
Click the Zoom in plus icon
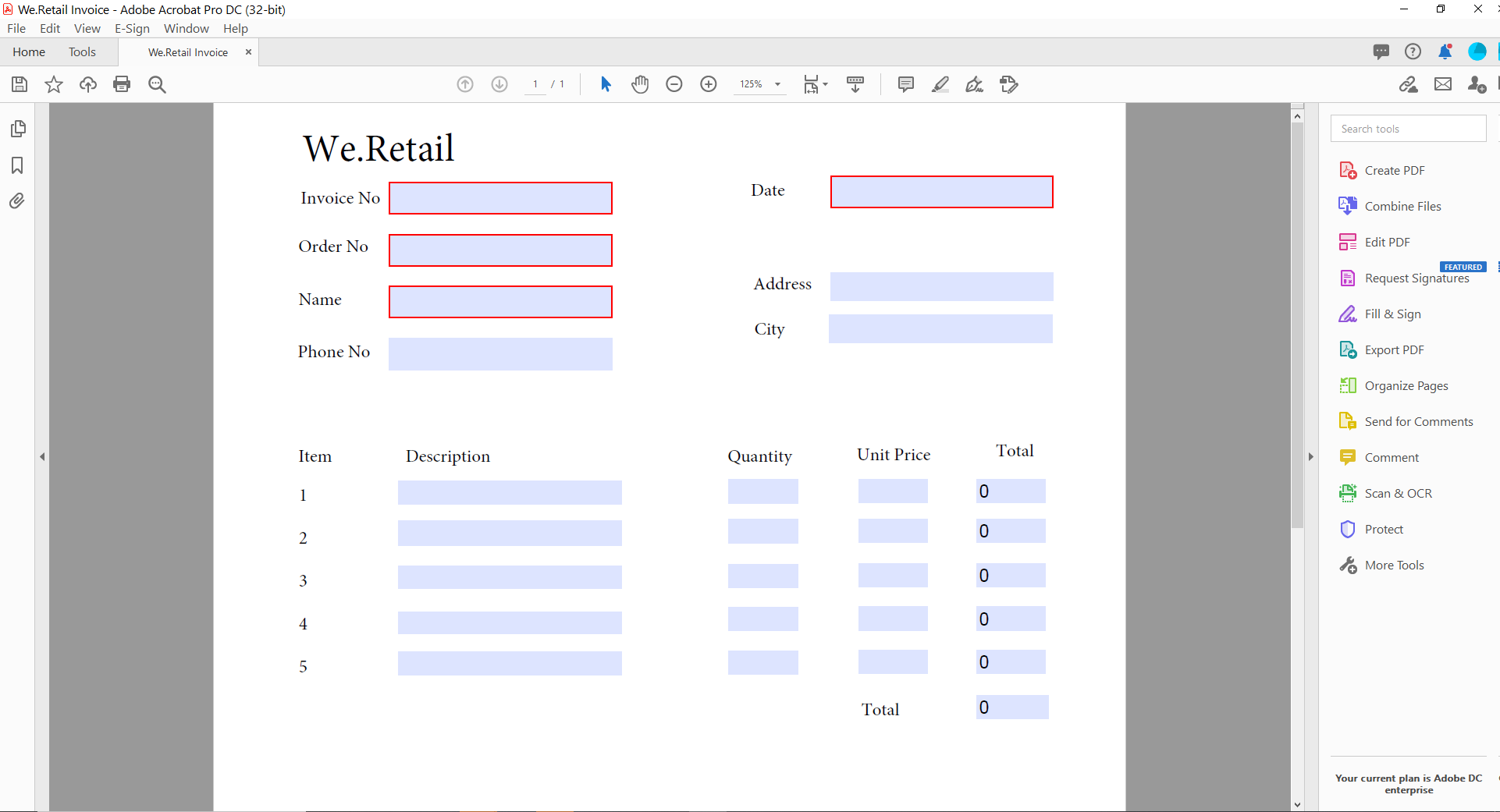pos(709,84)
